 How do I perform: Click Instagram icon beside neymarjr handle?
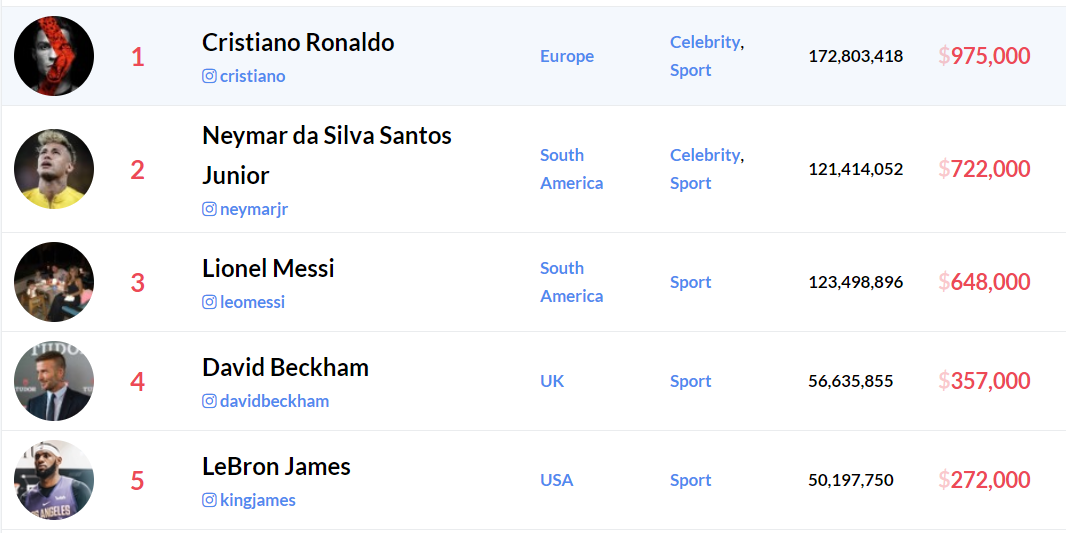pyautogui.click(x=209, y=209)
